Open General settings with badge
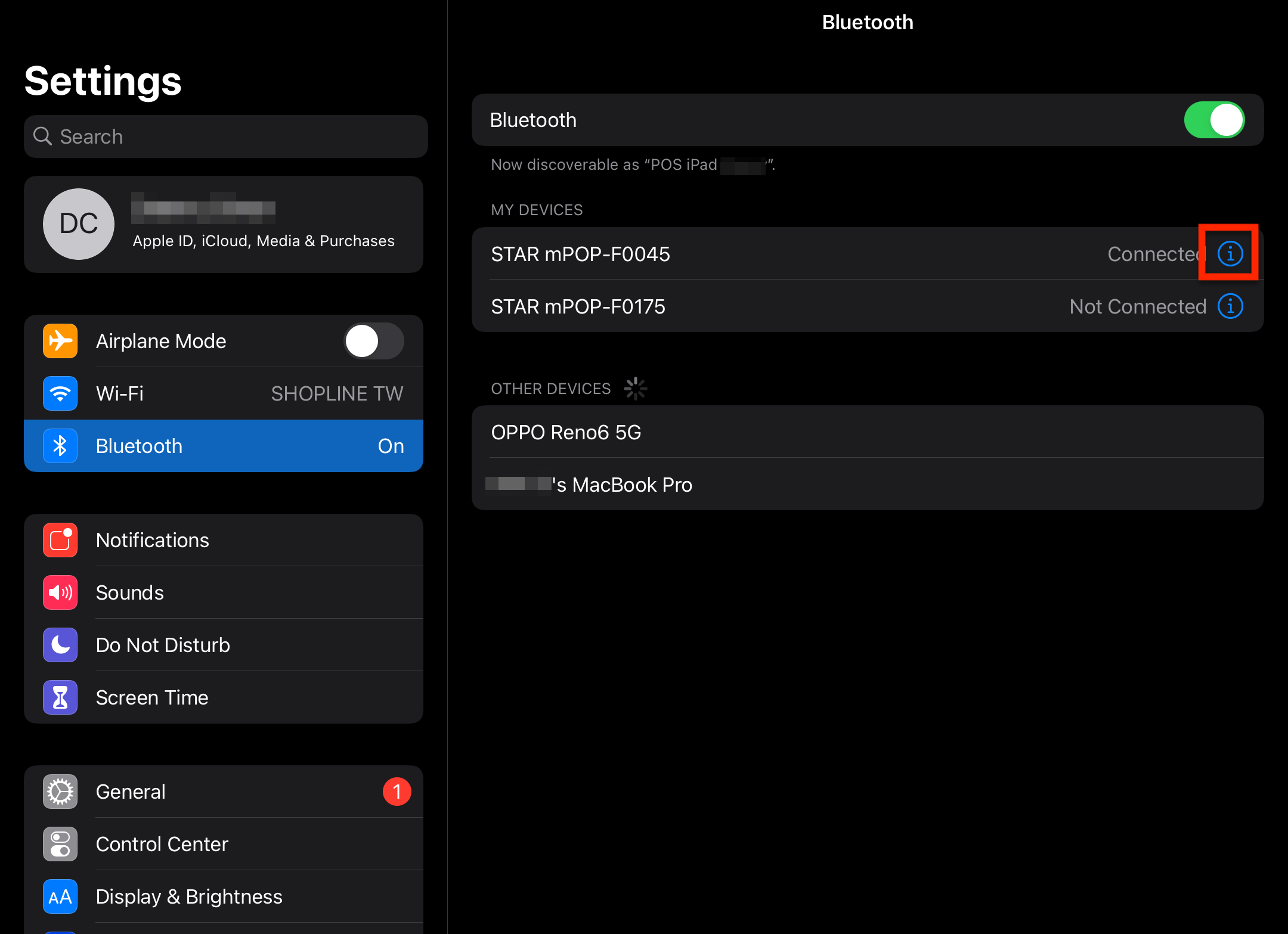The height and width of the screenshot is (934, 1288). pos(224,792)
